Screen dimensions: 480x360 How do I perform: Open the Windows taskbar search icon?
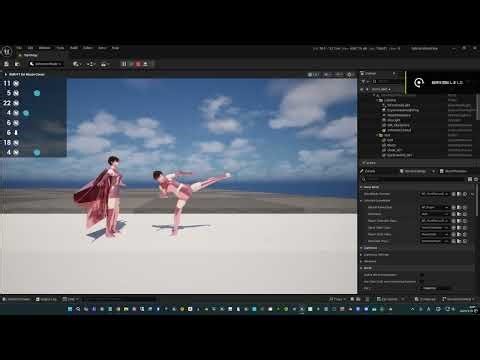78,309
